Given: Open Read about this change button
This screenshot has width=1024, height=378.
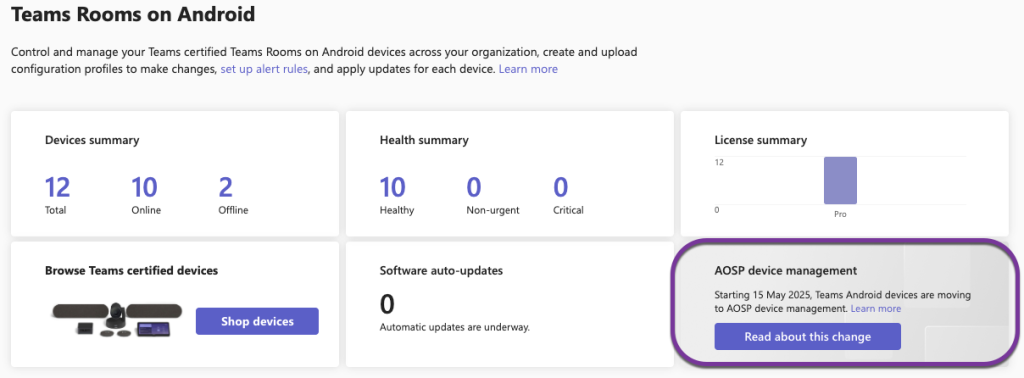Looking at the screenshot, I should (807, 337).
